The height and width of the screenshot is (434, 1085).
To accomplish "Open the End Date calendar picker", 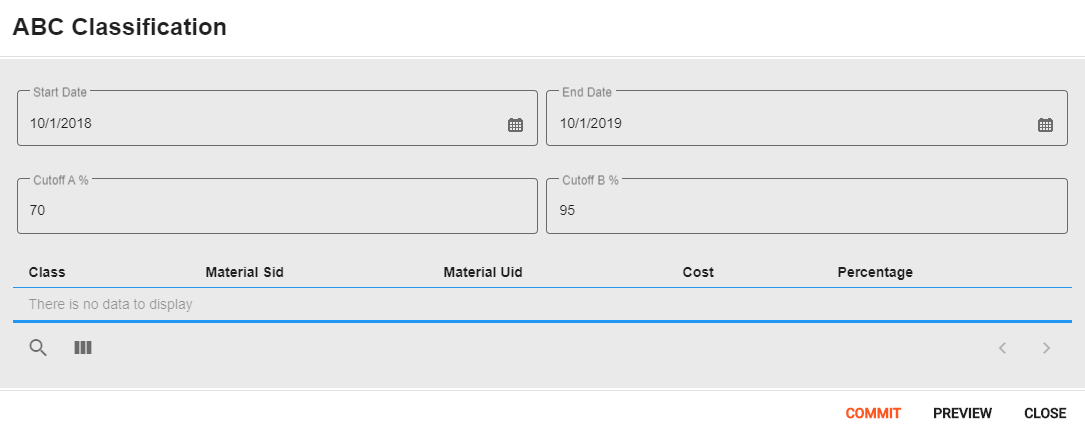I will (1045, 125).
